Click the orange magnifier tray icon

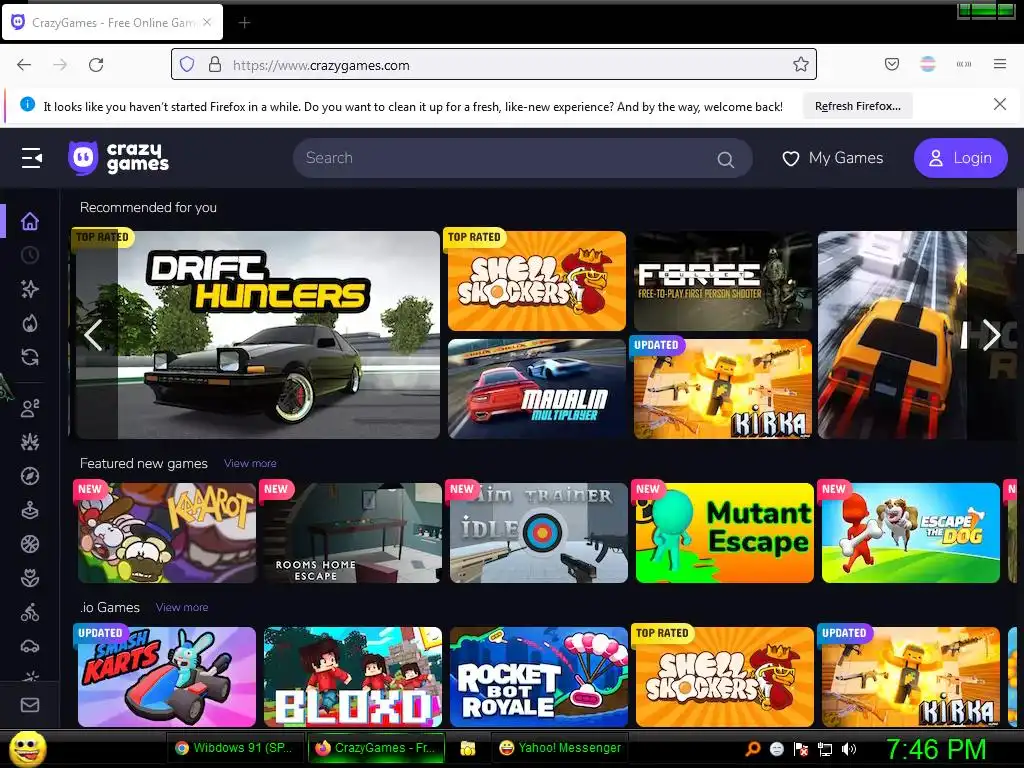[x=753, y=749]
